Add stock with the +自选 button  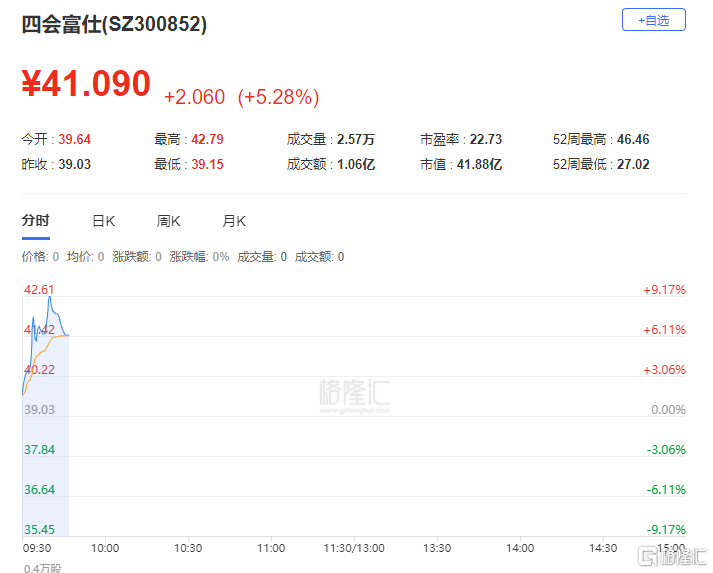click(653, 20)
